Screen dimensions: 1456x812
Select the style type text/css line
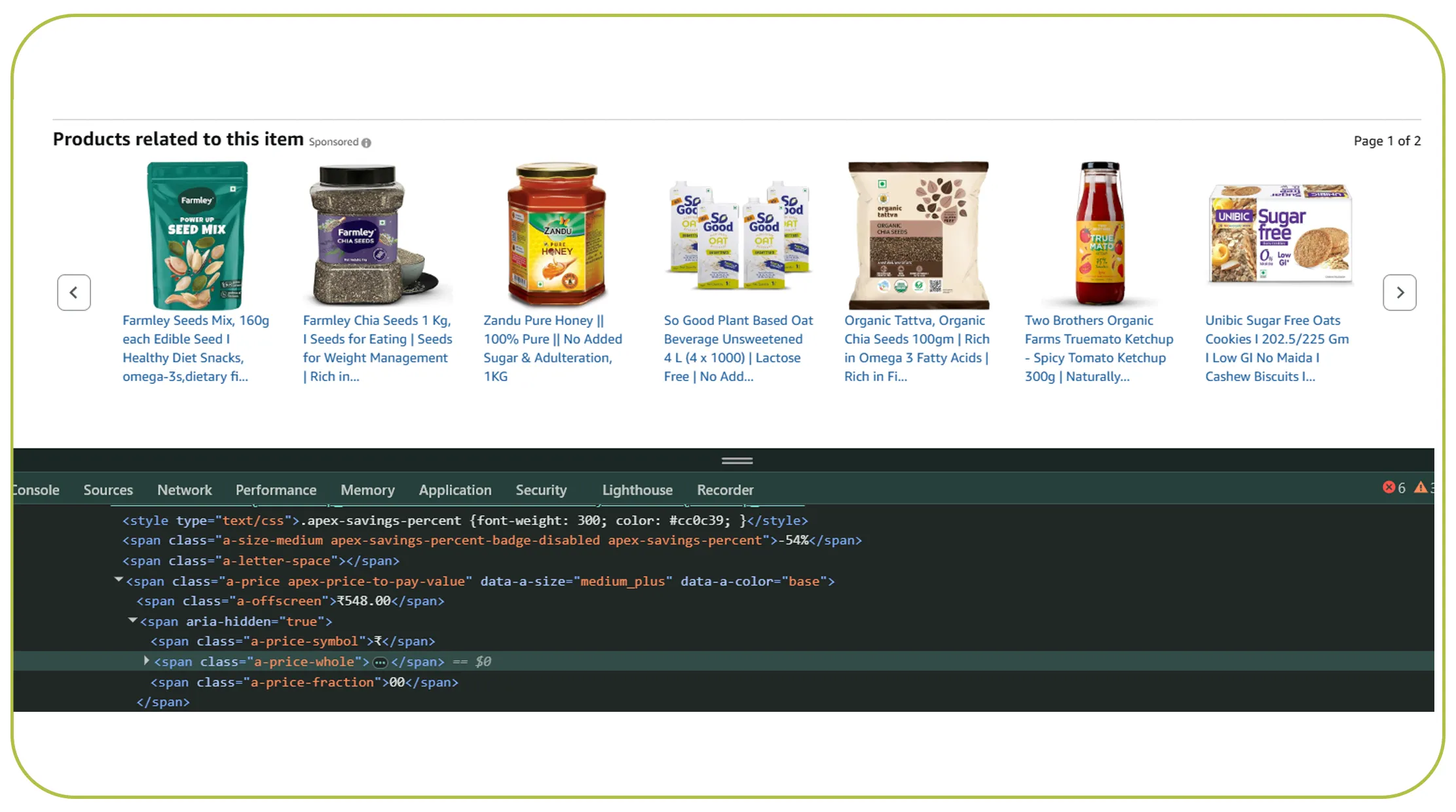click(465, 521)
